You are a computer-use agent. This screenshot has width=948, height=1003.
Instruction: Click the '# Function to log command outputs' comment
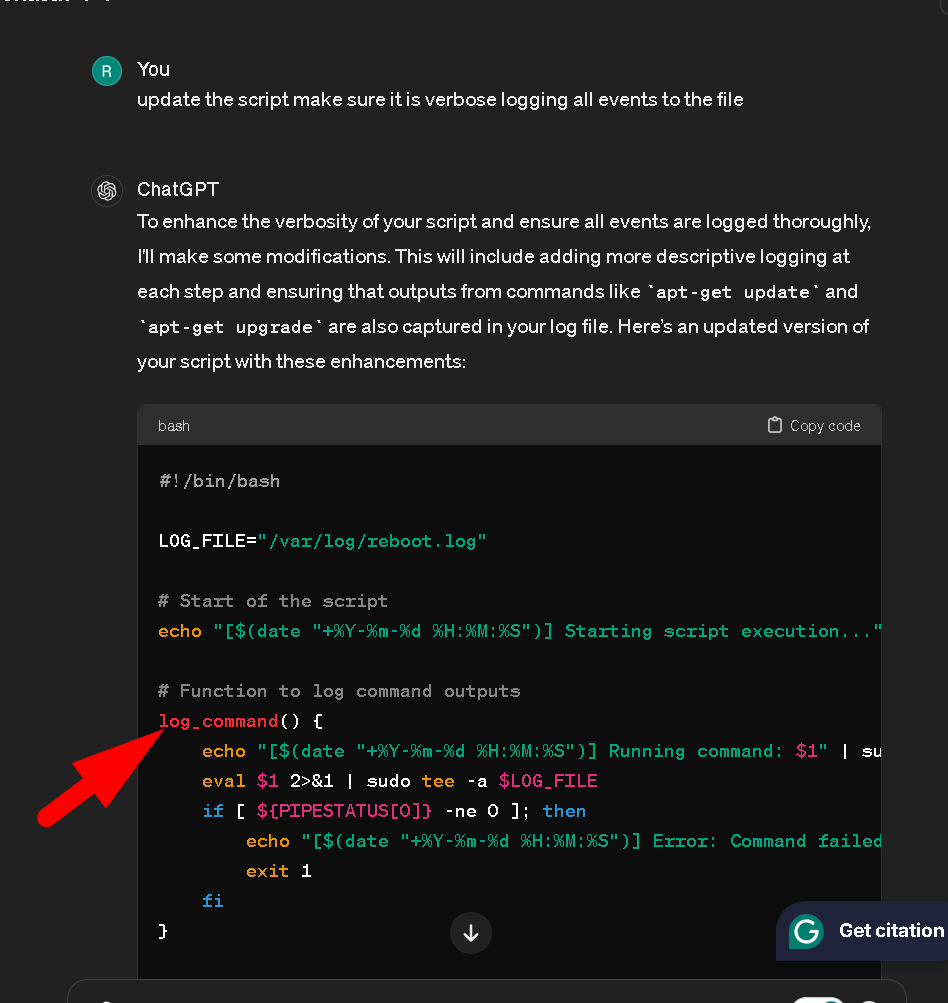pos(340,691)
